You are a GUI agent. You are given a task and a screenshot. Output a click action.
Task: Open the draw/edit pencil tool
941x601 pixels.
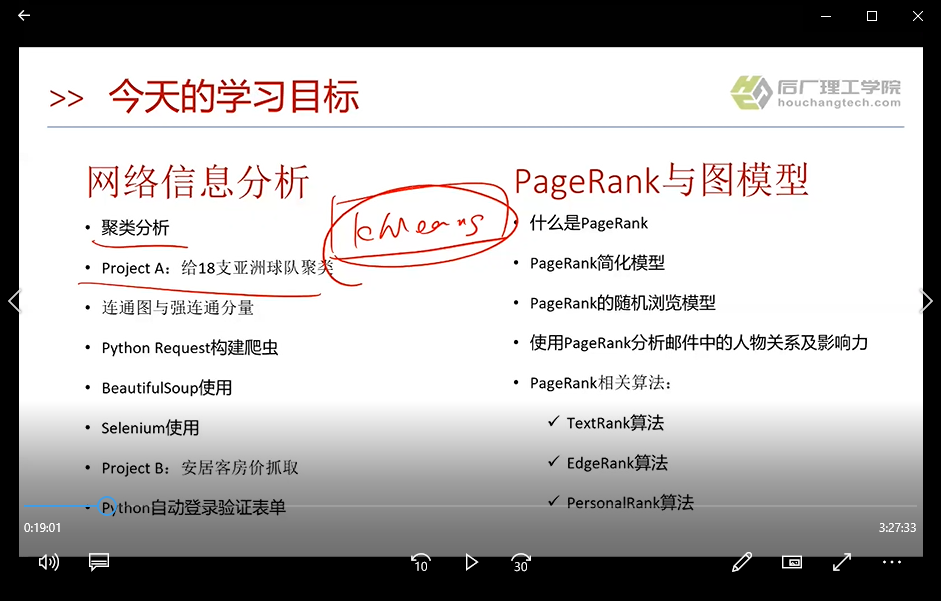pos(742,562)
